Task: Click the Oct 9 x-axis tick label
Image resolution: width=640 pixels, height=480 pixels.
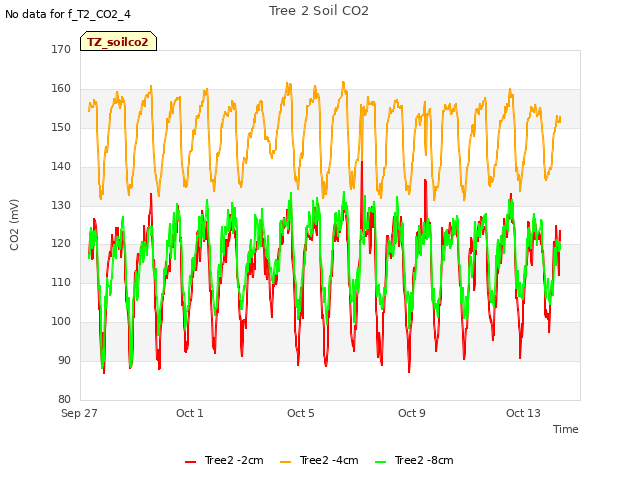Action: tap(412, 413)
